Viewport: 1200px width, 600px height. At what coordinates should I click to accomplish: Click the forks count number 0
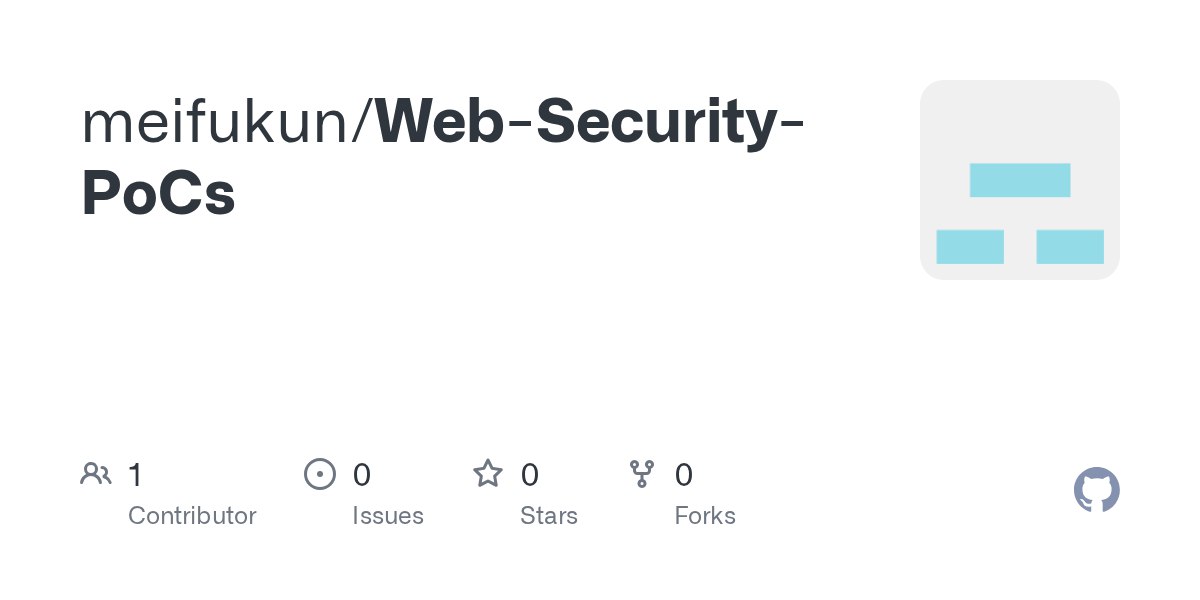pos(684,474)
